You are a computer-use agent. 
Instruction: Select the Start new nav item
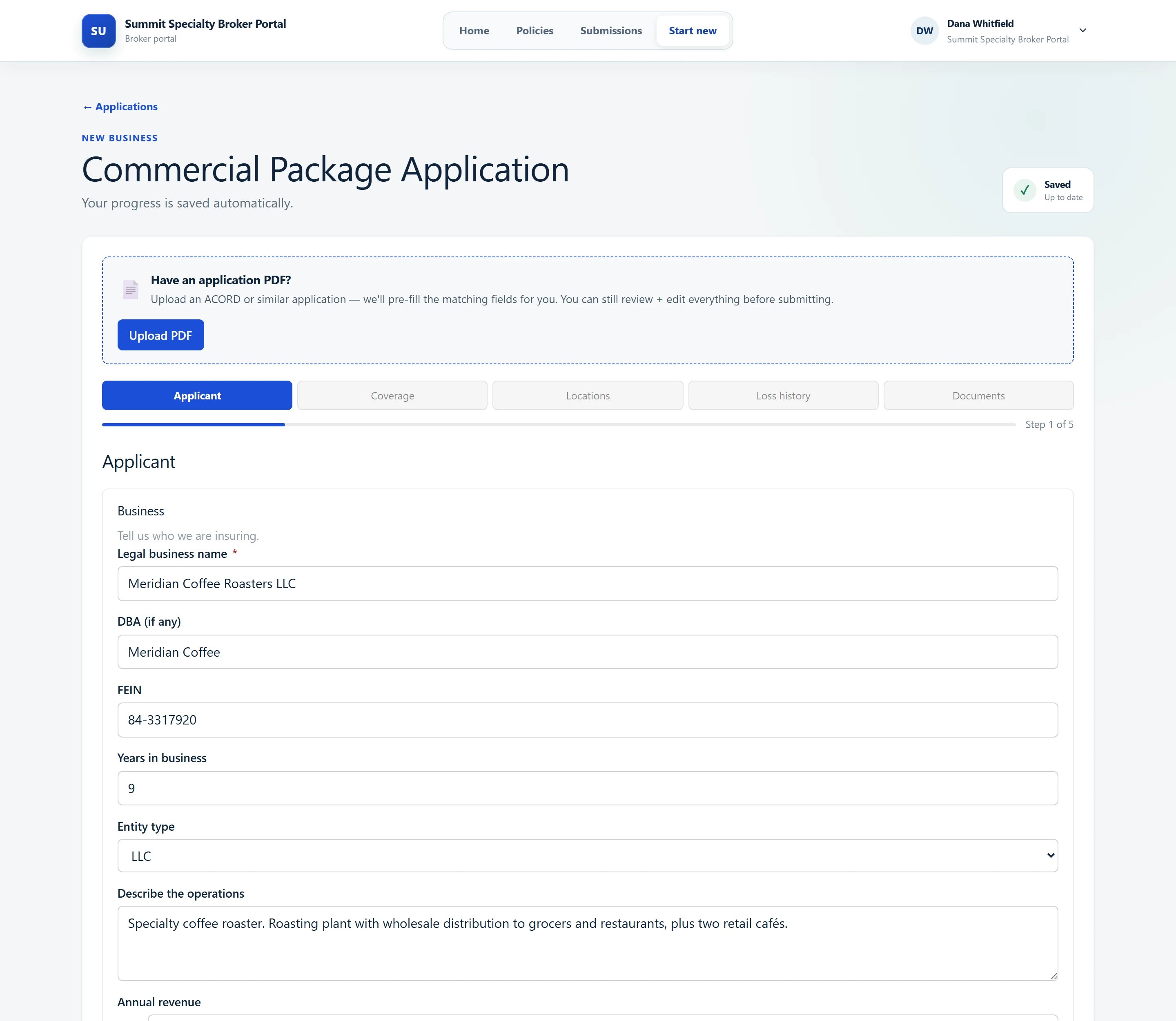[x=692, y=31]
